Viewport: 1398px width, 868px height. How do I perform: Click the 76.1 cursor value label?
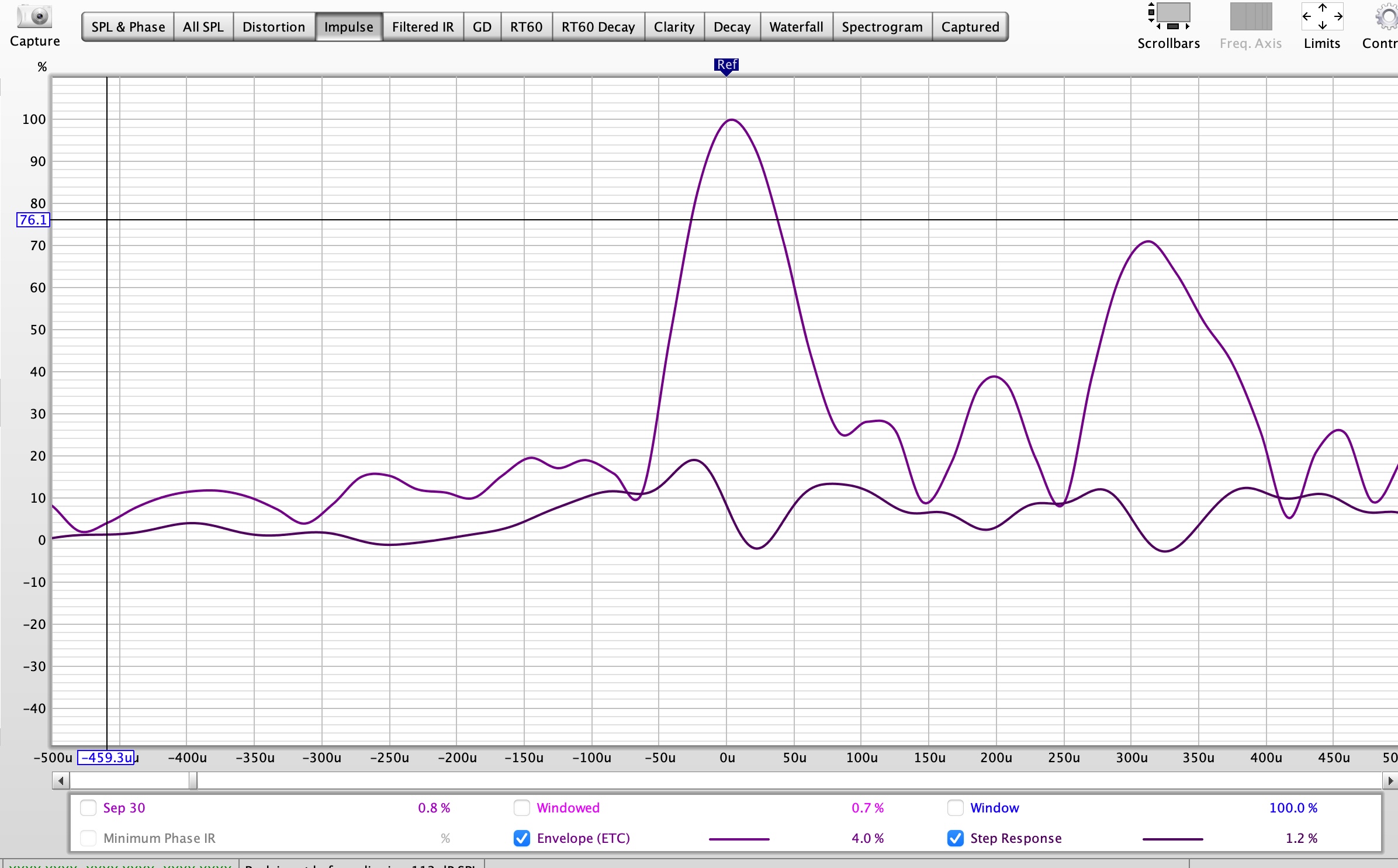coord(33,220)
